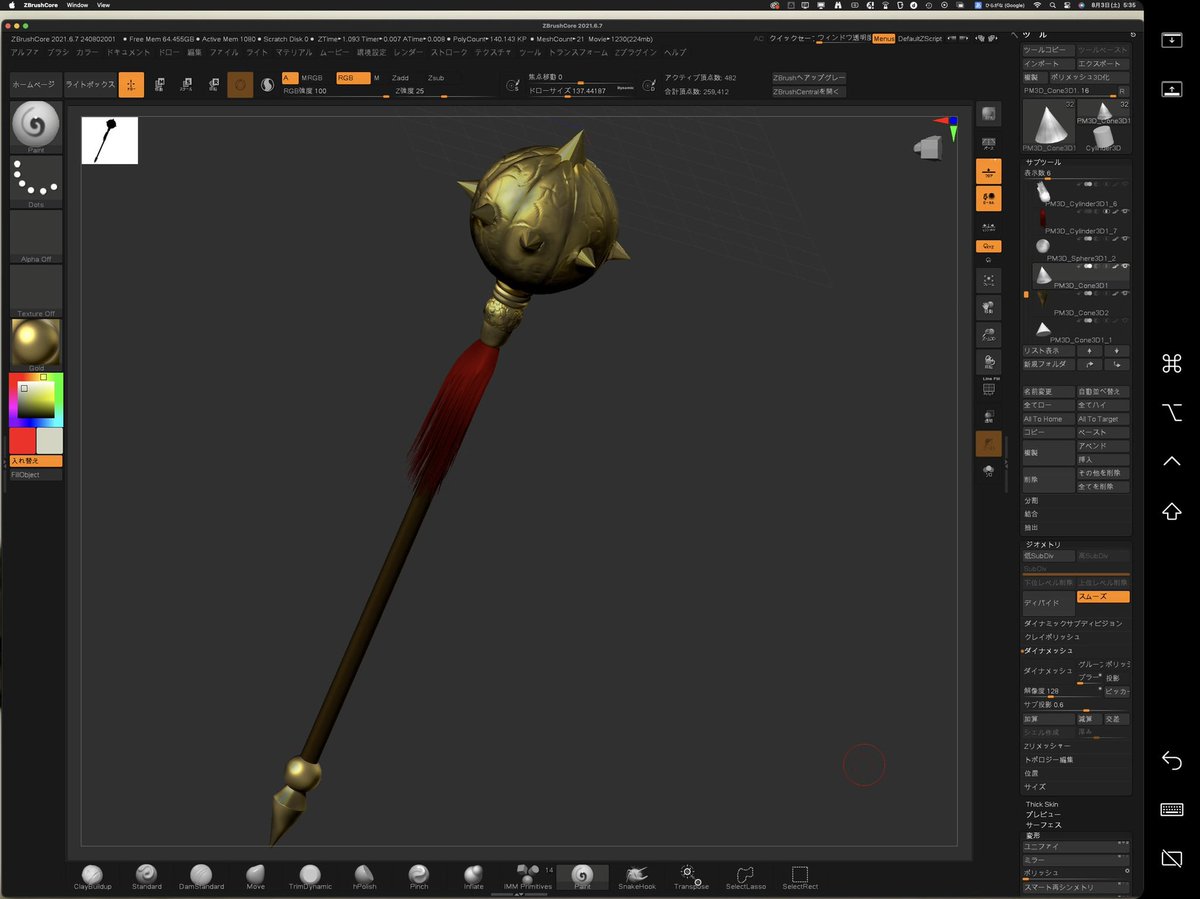Click the FillObject button
Viewport: 1200px width, 899px height.
[x=36, y=475]
